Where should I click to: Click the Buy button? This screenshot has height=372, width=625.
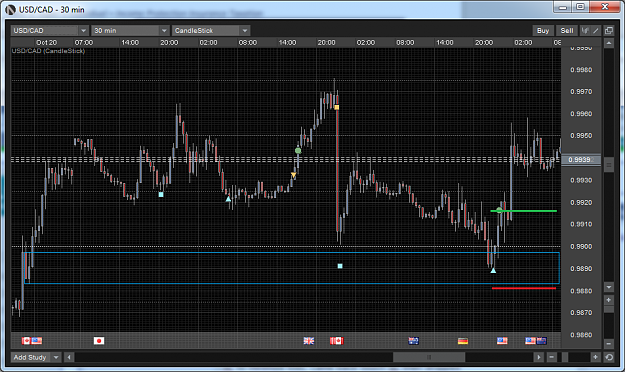coord(543,30)
